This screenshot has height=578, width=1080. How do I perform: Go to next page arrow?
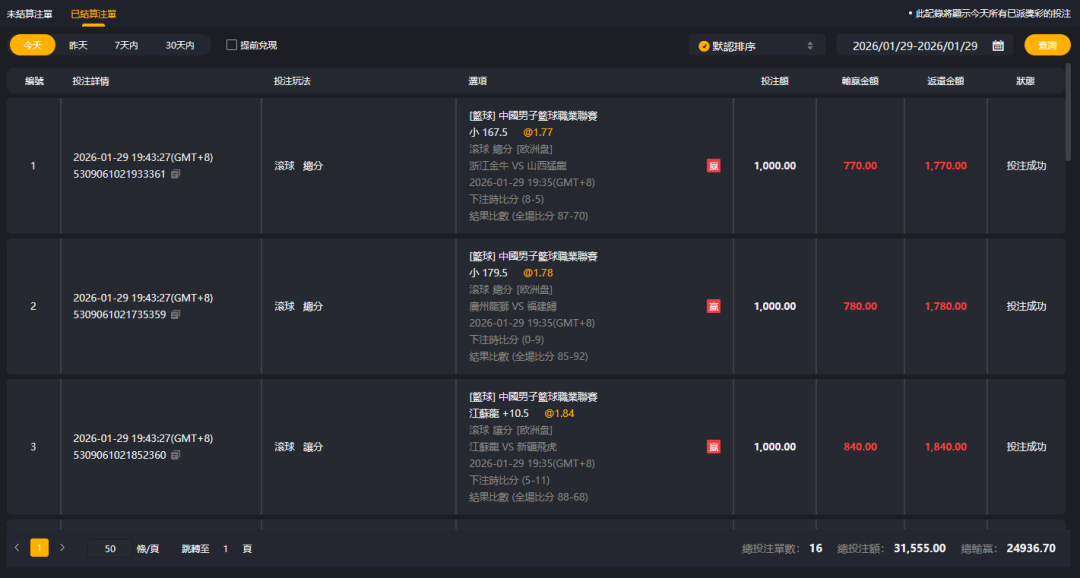coord(62,548)
